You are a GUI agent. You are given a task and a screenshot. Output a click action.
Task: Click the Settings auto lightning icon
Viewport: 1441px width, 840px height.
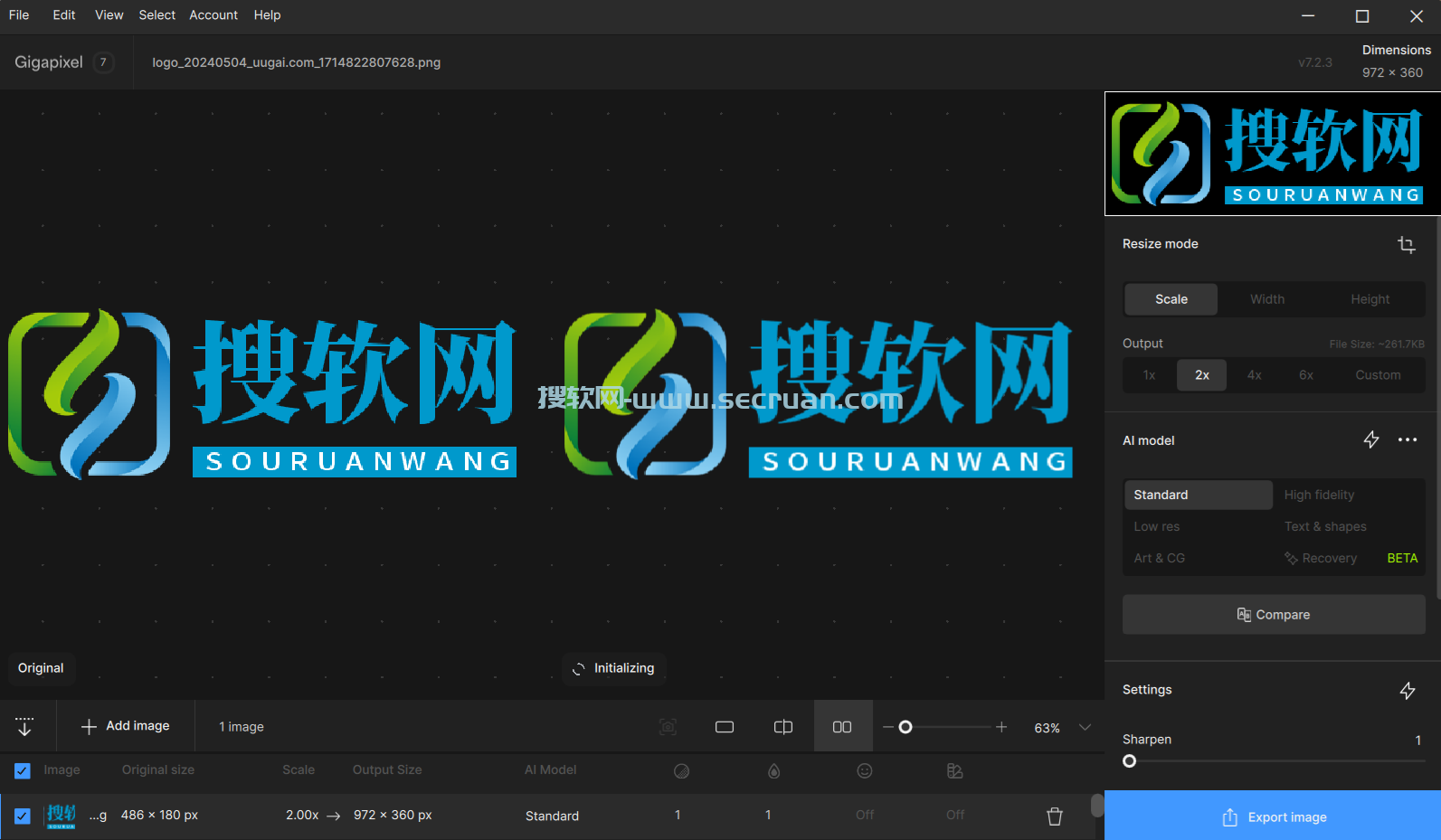point(1408,691)
